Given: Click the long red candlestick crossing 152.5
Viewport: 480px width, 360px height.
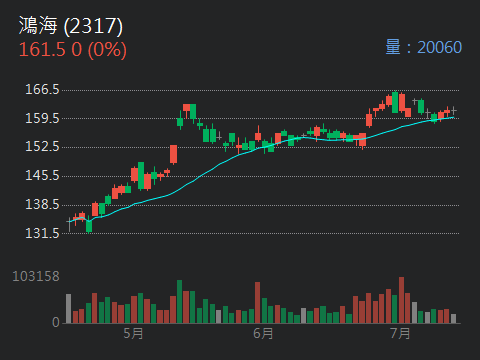Looking at the screenshot, I should click(x=173, y=154).
